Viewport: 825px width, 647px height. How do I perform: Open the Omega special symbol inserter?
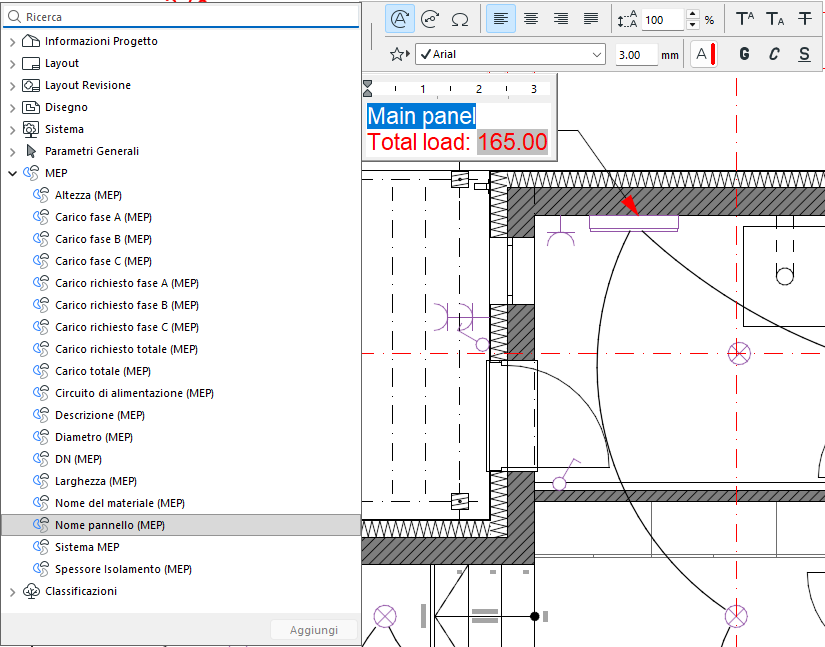pos(460,19)
